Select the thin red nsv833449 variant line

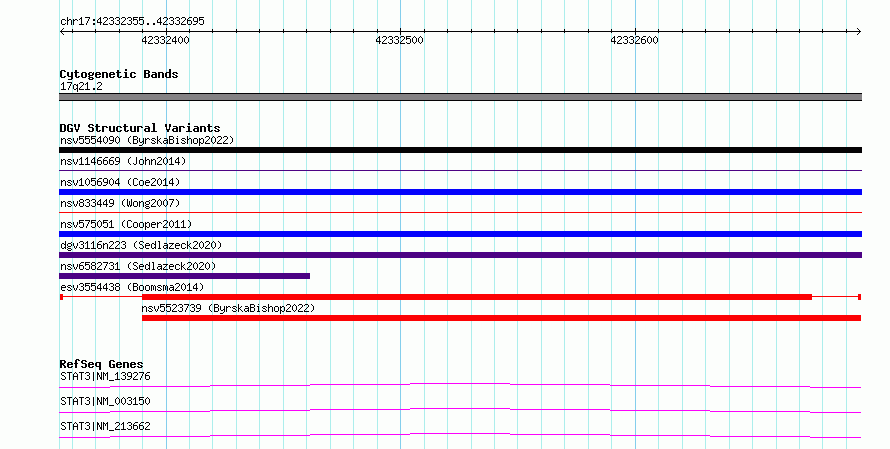(x=460, y=212)
